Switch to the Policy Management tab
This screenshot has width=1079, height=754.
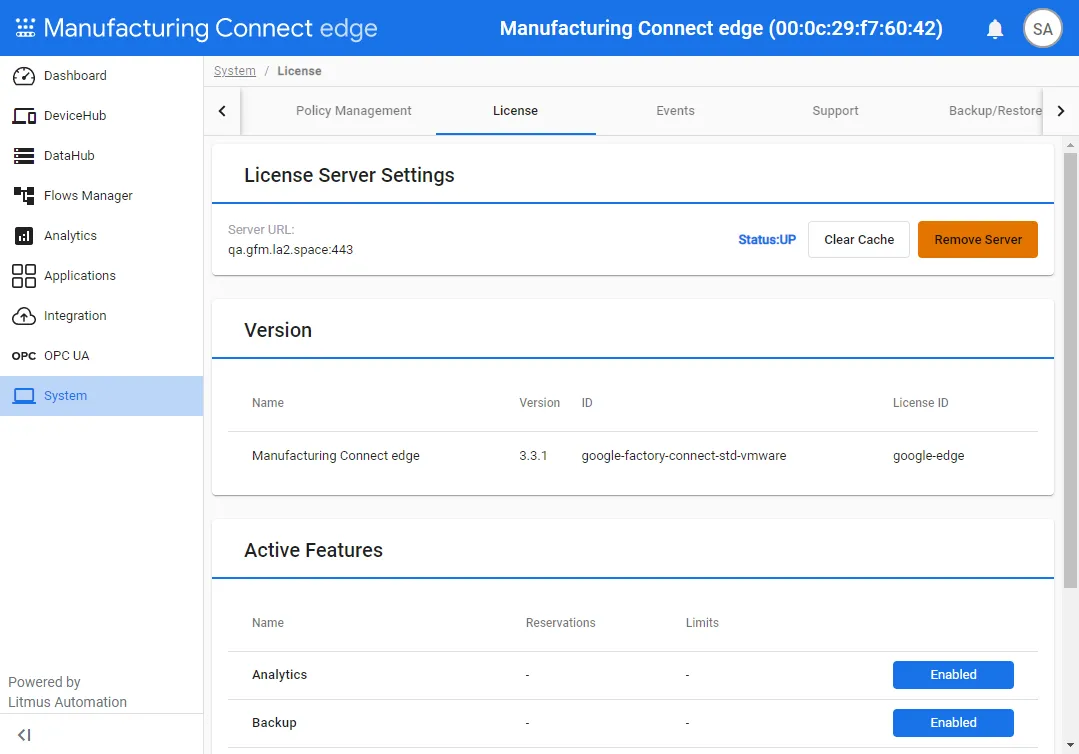point(354,111)
